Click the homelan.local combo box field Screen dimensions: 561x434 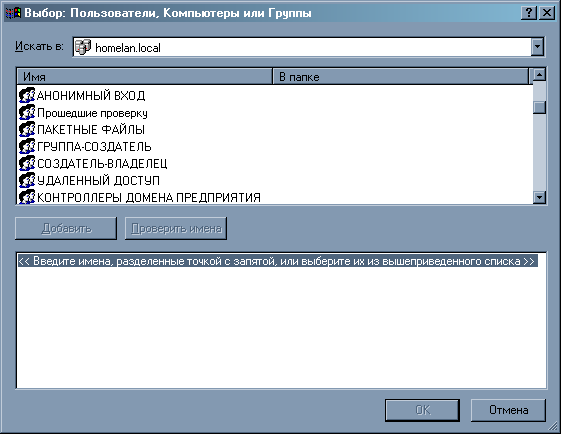308,47
